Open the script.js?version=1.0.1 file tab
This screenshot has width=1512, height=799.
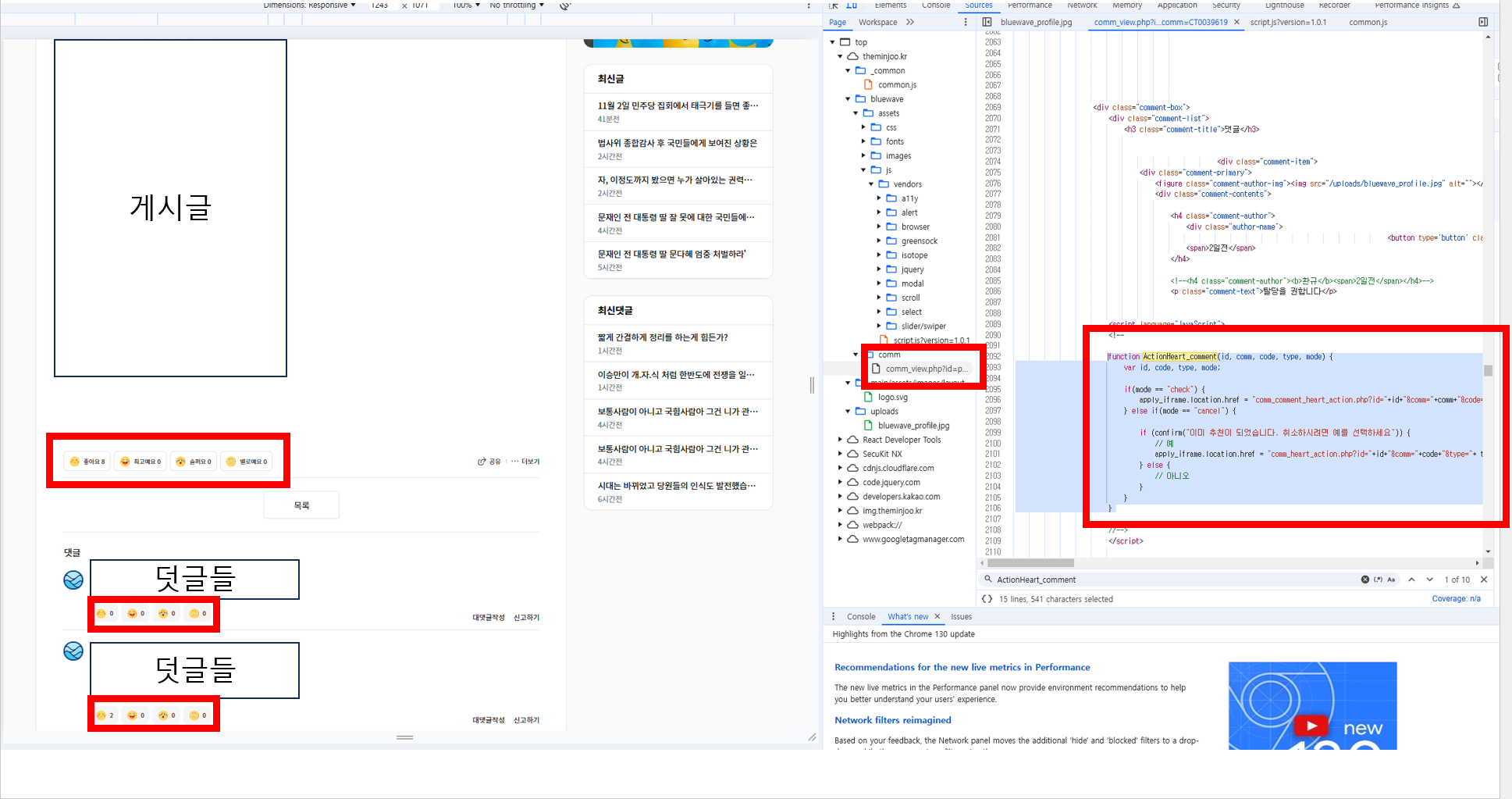tap(1287, 22)
